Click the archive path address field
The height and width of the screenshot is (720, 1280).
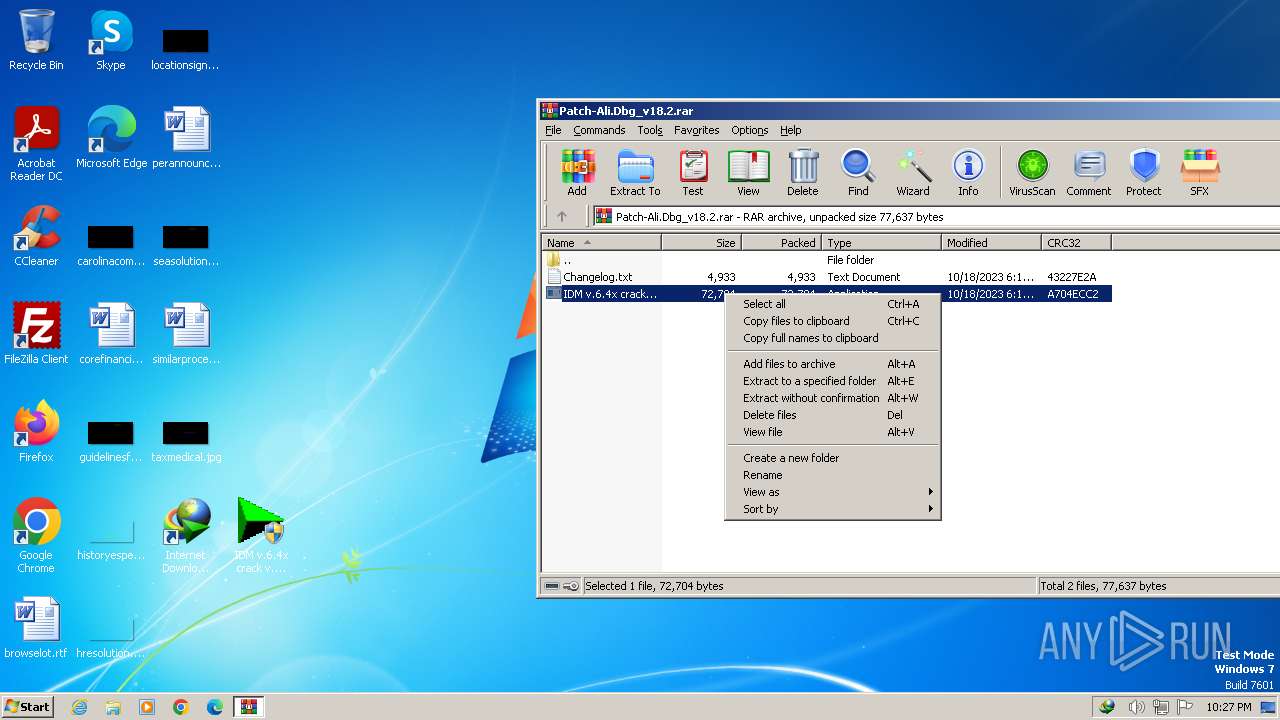click(935, 216)
